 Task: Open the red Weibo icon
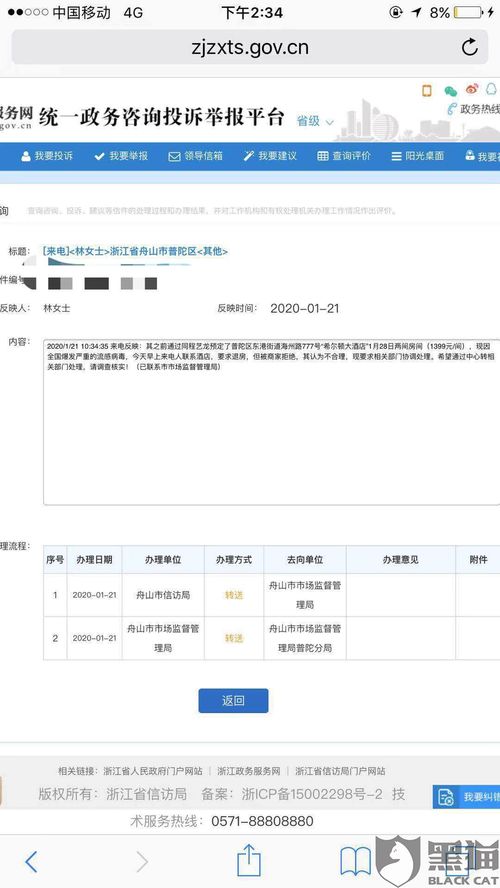coord(472,89)
